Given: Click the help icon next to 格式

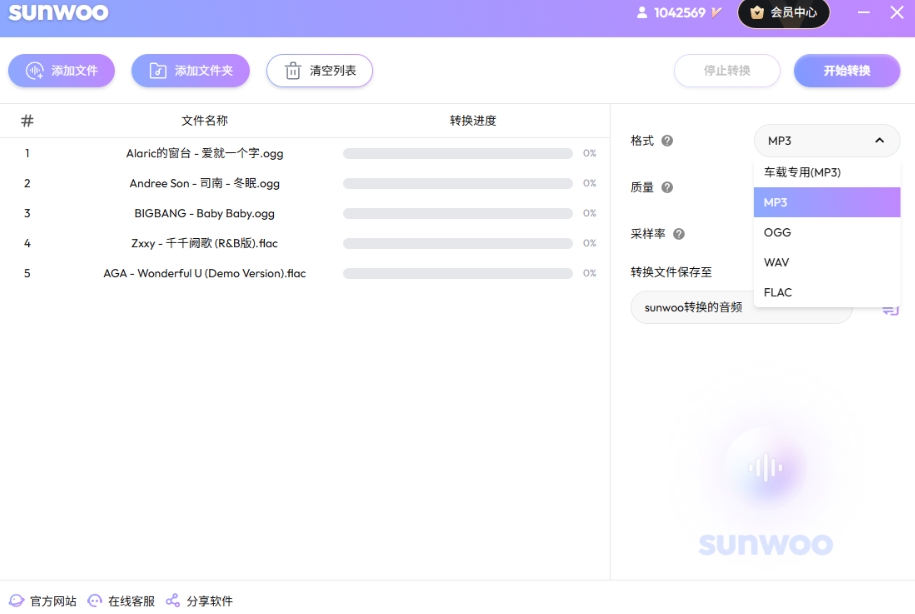Looking at the screenshot, I should 668,141.
